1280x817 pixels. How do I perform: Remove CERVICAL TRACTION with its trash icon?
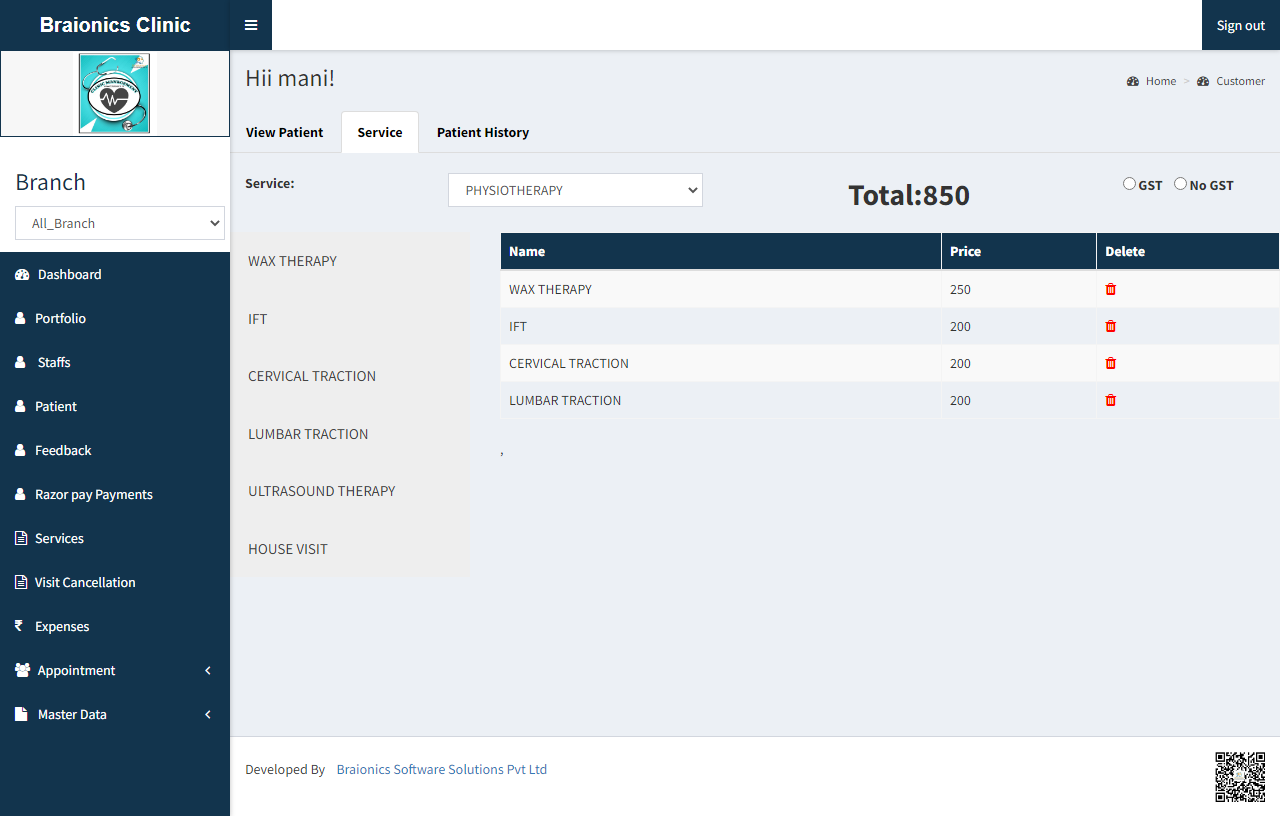pyautogui.click(x=1111, y=363)
